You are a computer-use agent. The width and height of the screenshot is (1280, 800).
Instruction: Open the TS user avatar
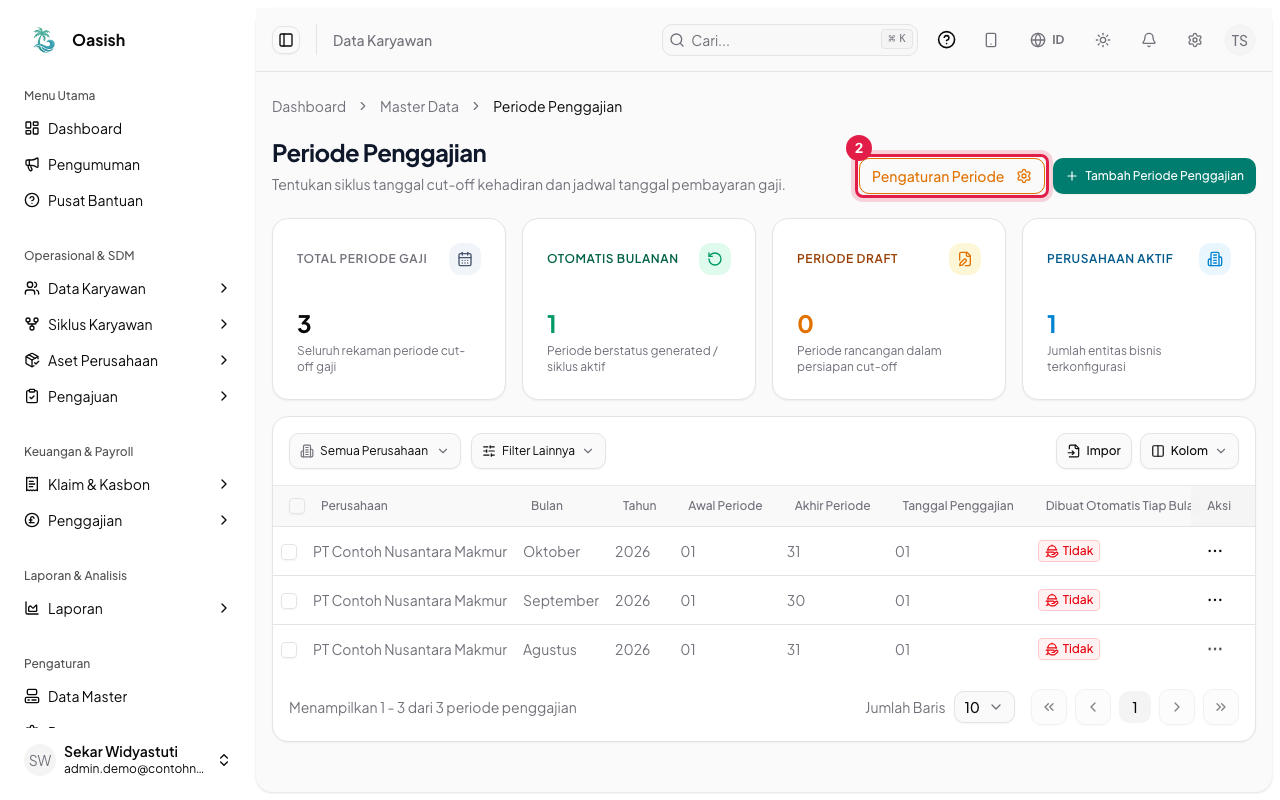click(x=1240, y=40)
